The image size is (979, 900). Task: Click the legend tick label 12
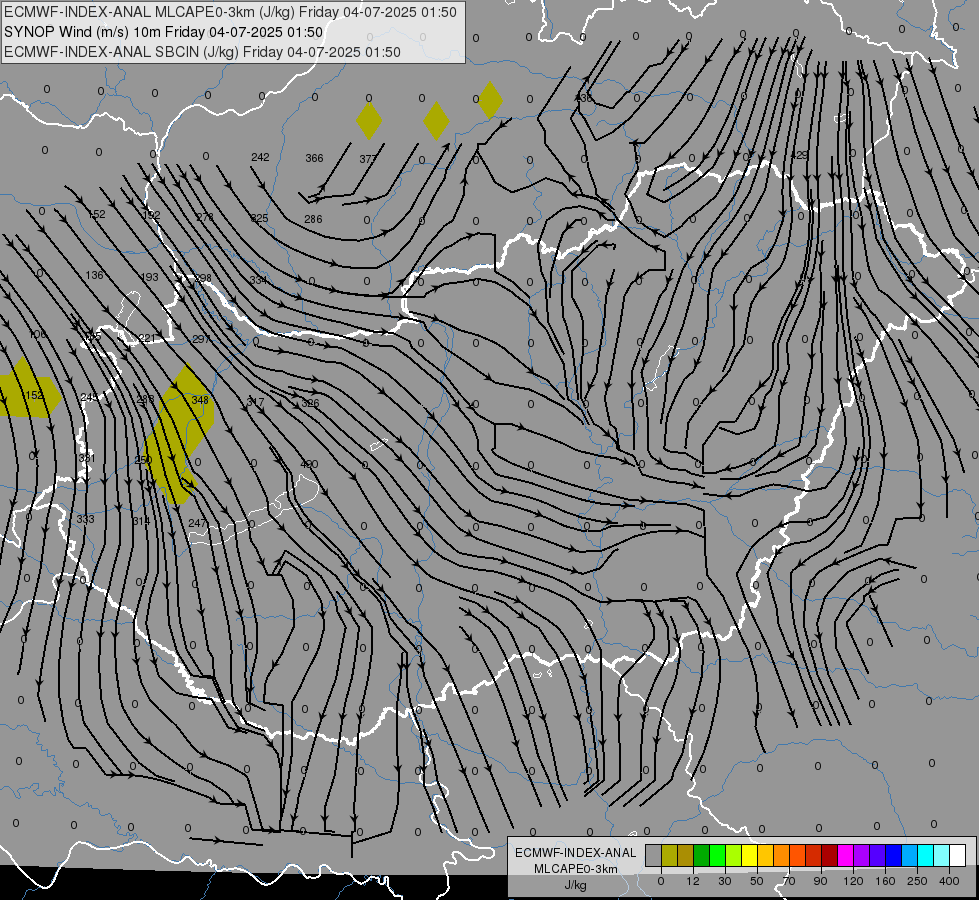pyautogui.click(x=692, y=881)
